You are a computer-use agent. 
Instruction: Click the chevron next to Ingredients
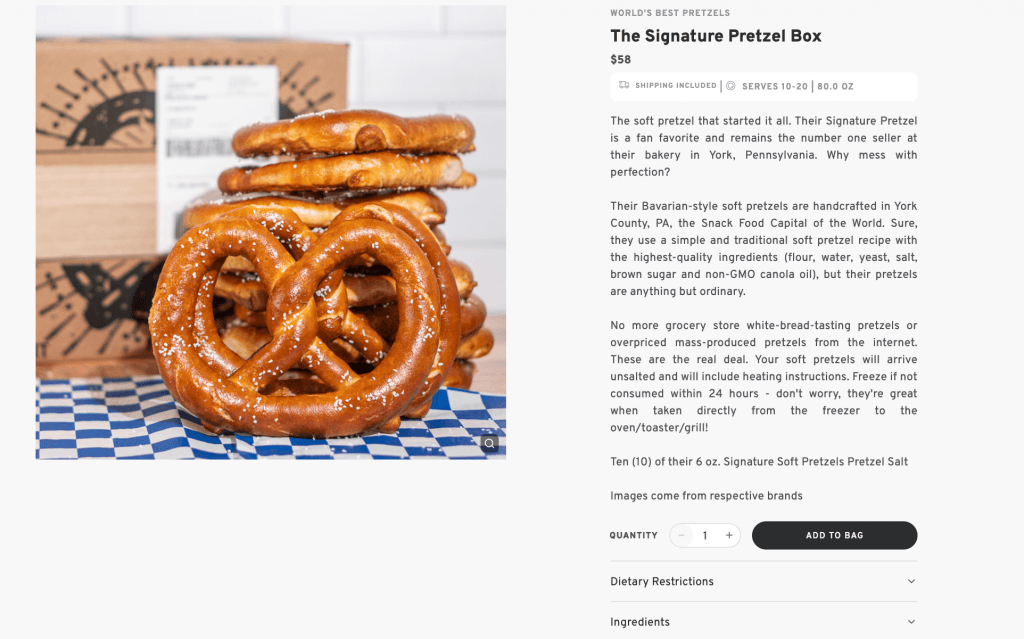coord(911,621)
